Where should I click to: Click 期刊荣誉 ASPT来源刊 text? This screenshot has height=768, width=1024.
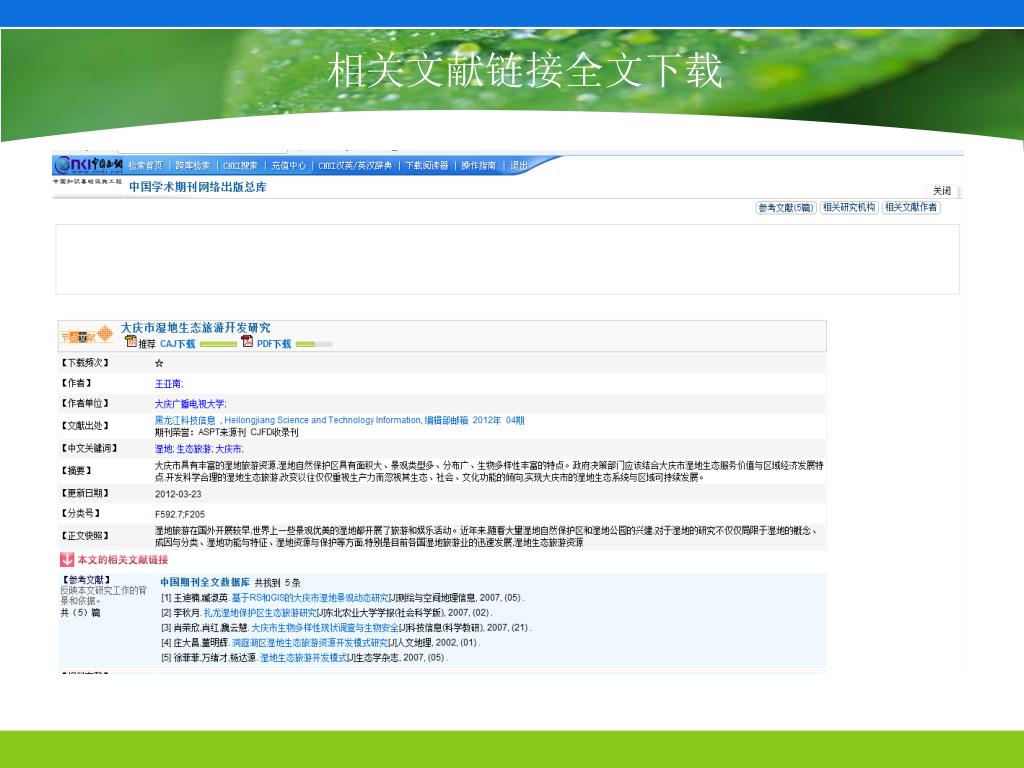227,432
